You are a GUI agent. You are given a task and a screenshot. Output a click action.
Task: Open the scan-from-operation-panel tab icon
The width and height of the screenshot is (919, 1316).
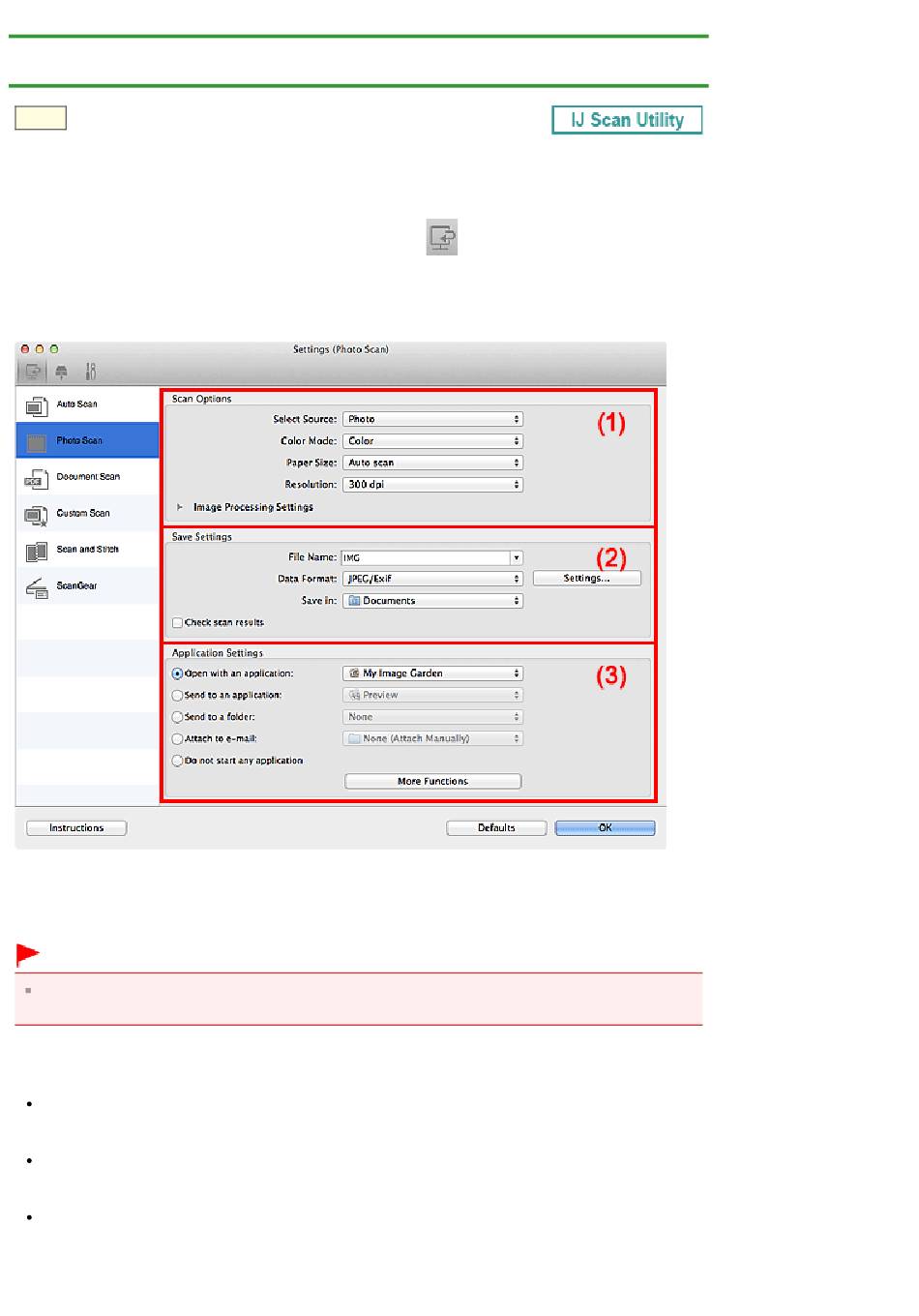point(61,371)
